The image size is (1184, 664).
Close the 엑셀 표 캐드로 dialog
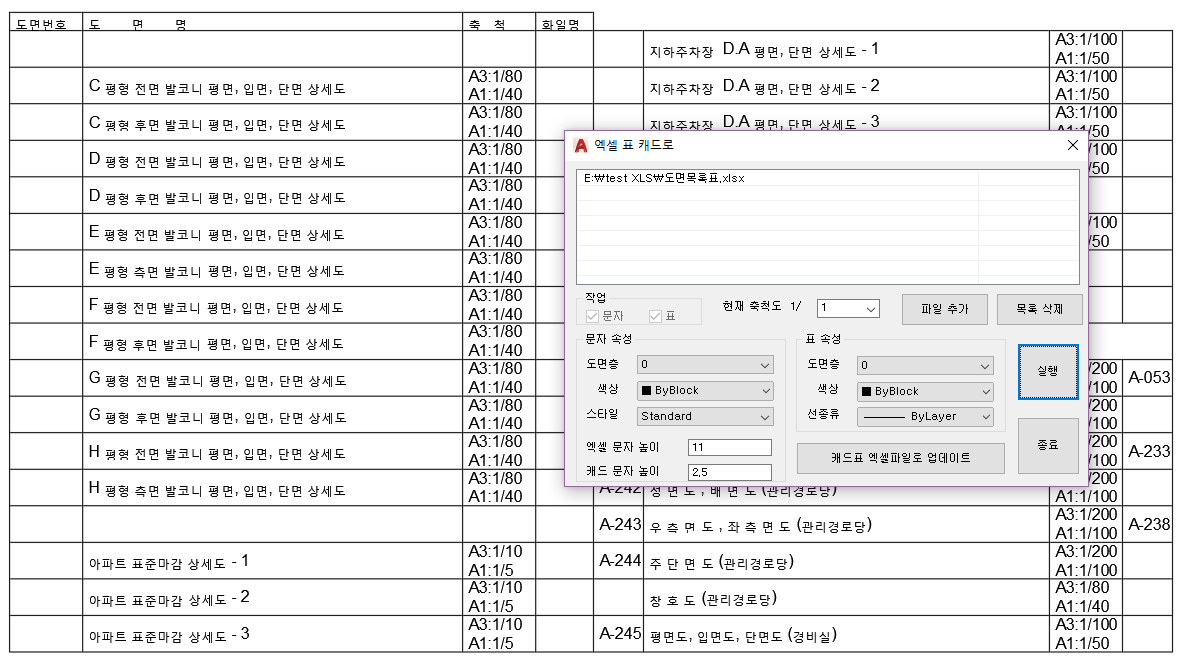click(x=1072, y=145)
